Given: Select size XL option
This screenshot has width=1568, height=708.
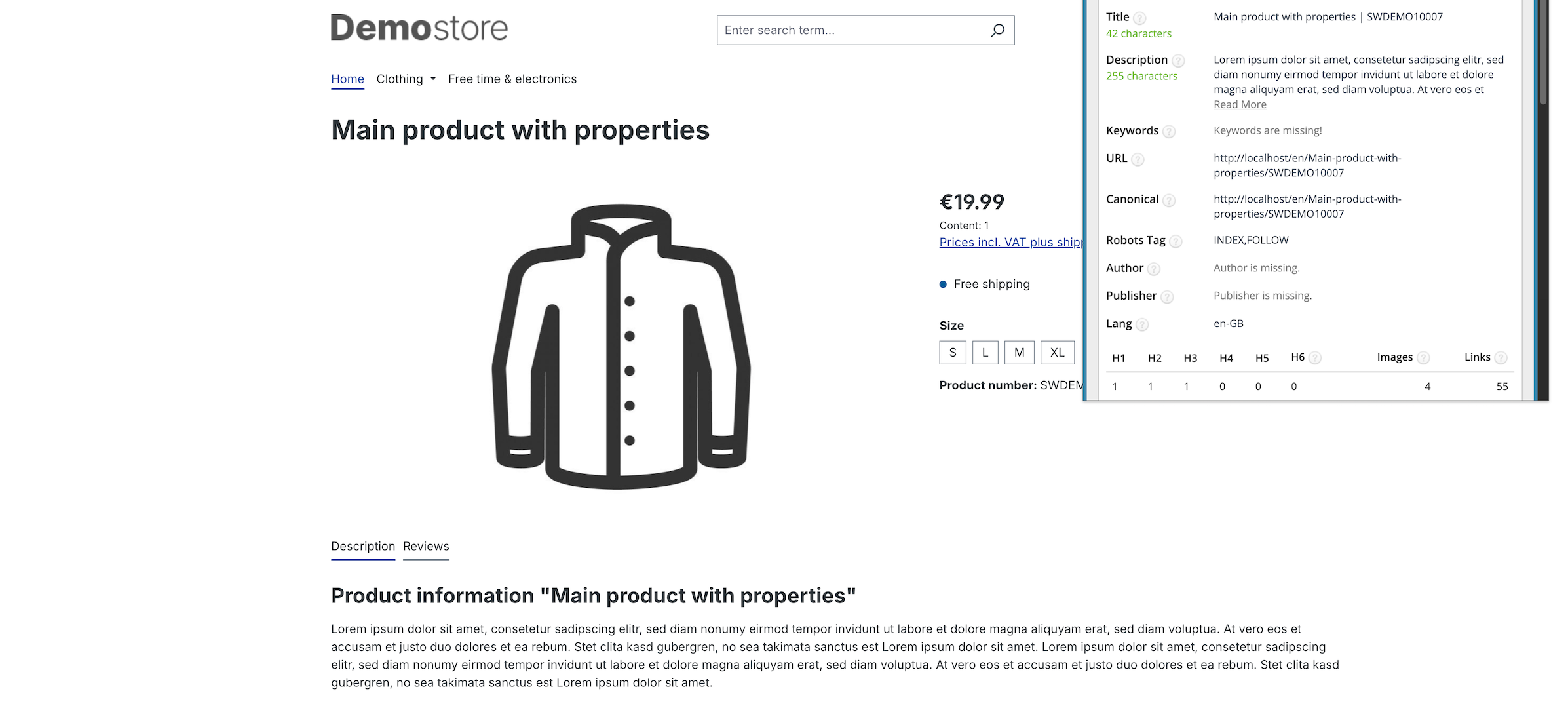Looking at the screenshot, I should (1058, 353).
